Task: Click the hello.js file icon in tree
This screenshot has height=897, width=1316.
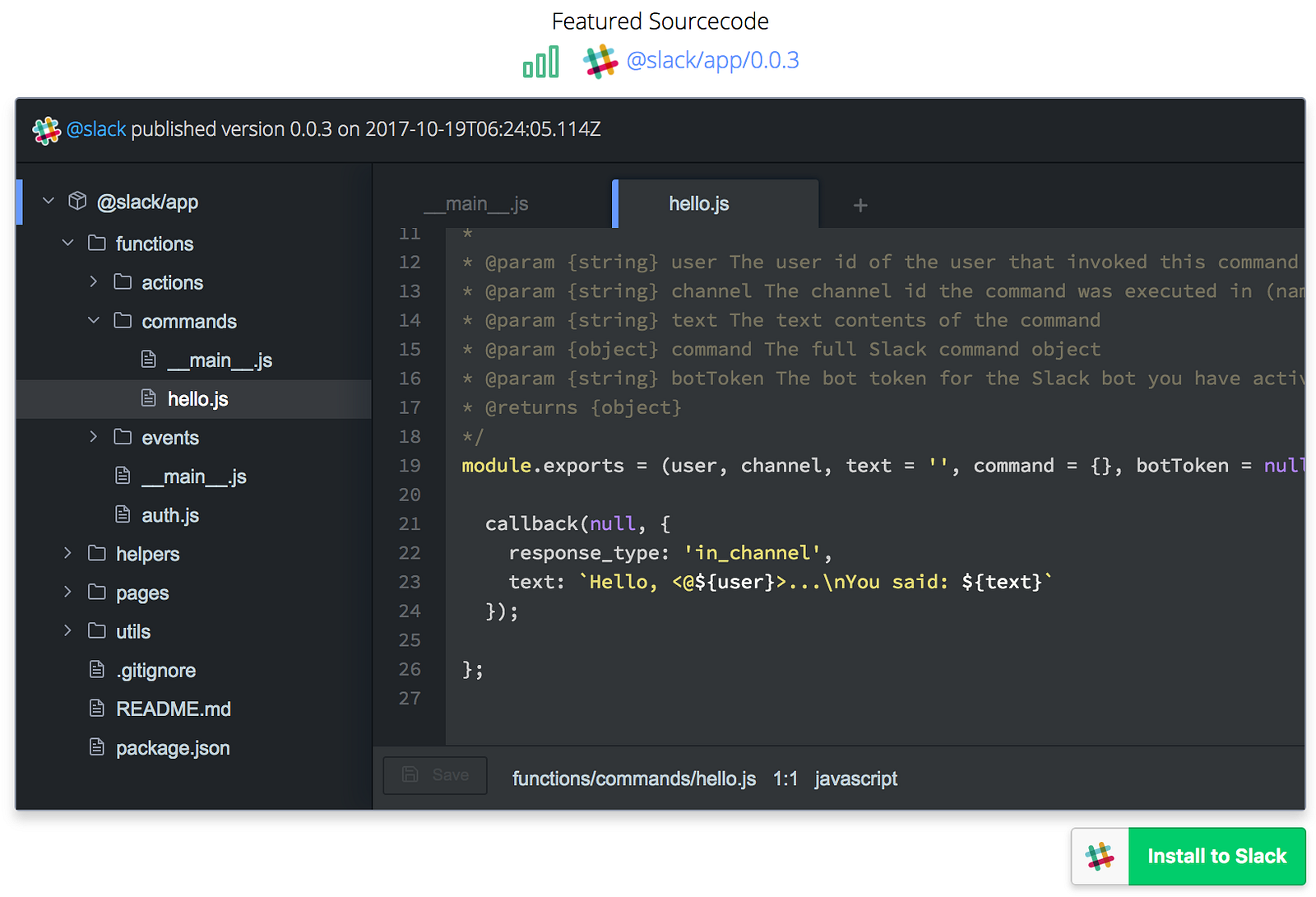Action: point(149,398)
